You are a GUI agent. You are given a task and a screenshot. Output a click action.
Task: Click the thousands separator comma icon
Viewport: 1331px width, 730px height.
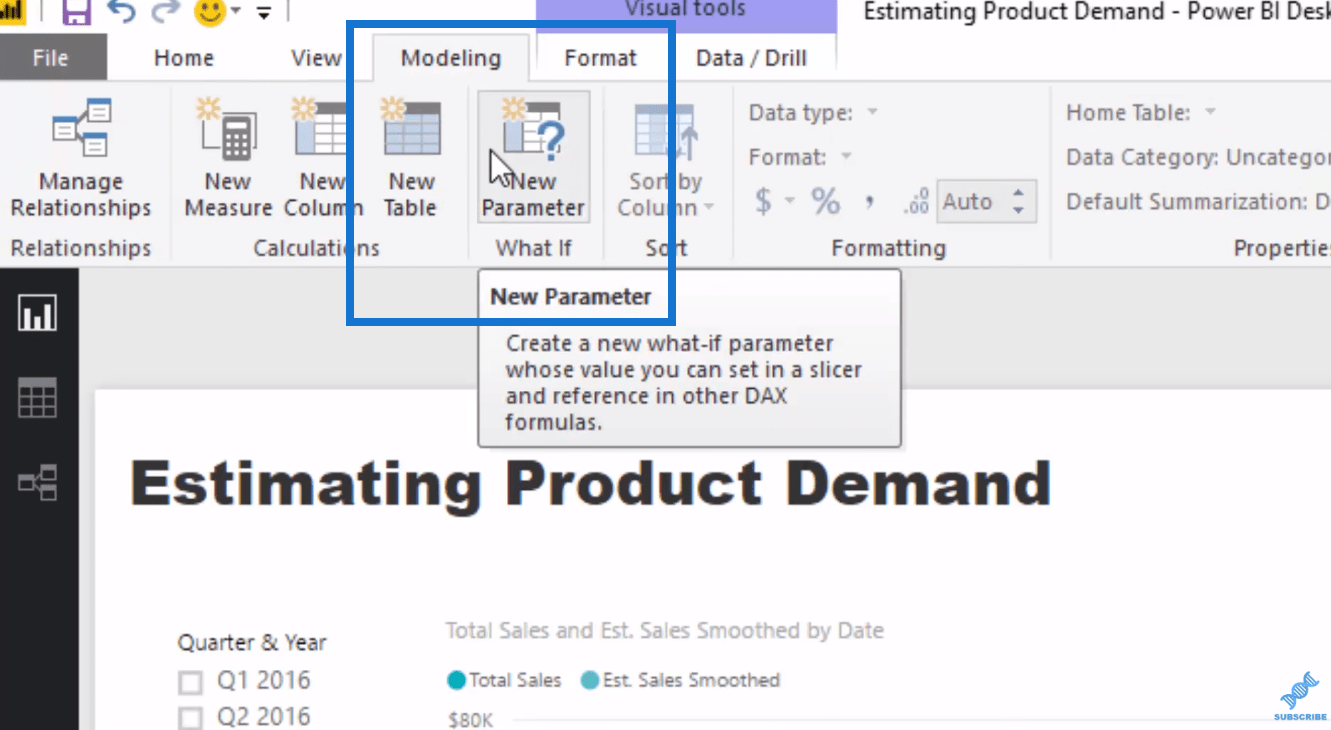pyautogui.click(x=870, y=203)
